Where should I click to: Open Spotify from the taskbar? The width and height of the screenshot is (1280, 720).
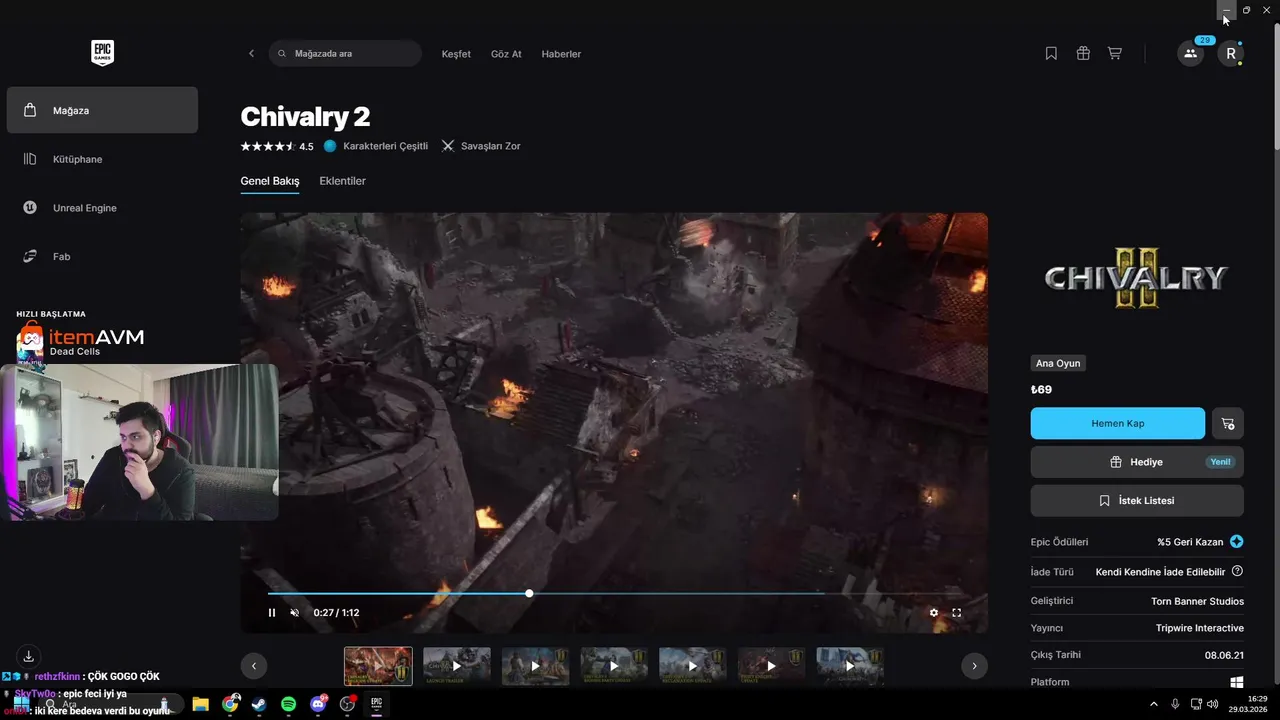coord(288,704)
